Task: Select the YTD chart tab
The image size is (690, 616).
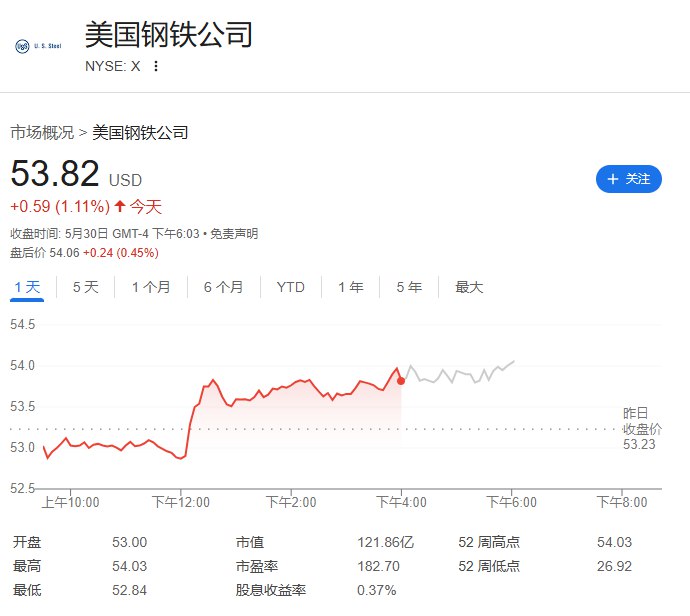Action: point(290,287)
